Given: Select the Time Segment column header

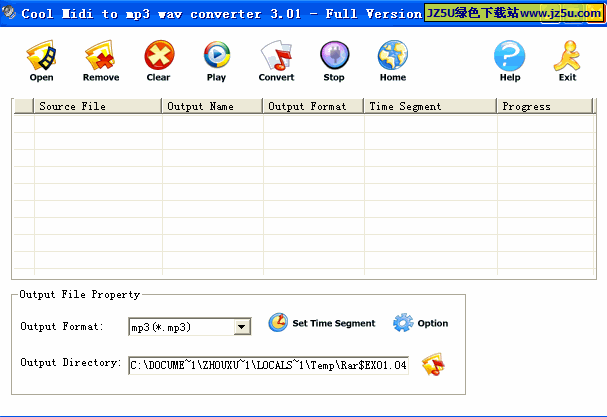Looking at the screenshot, I should pos(430,106).
